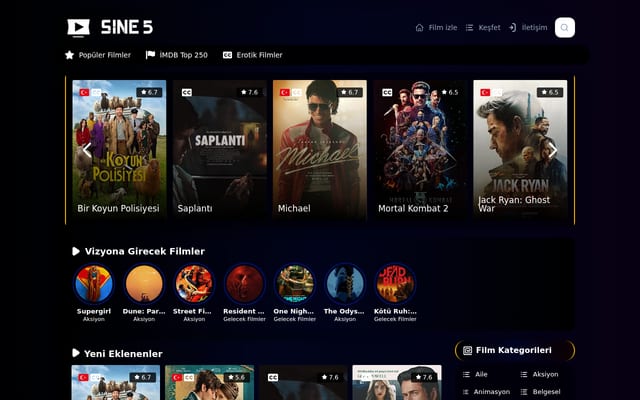Go to previous slide in the carousel
This screenshot has height=400, width=640.
tap(87, 150)
